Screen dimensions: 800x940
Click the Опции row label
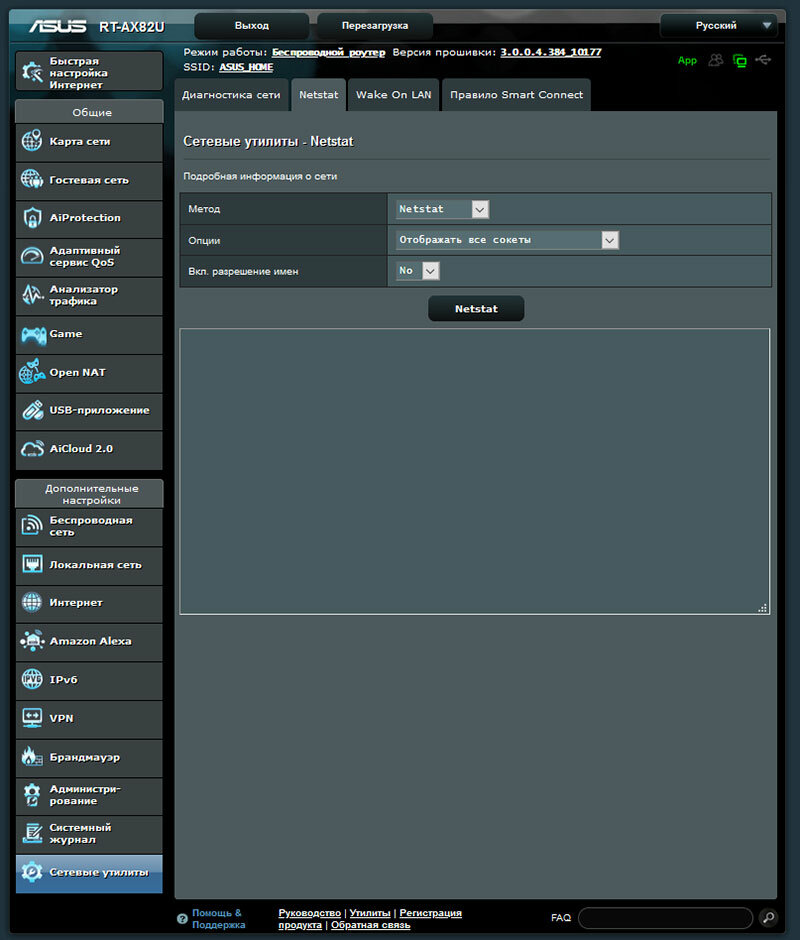pos(204,240)
